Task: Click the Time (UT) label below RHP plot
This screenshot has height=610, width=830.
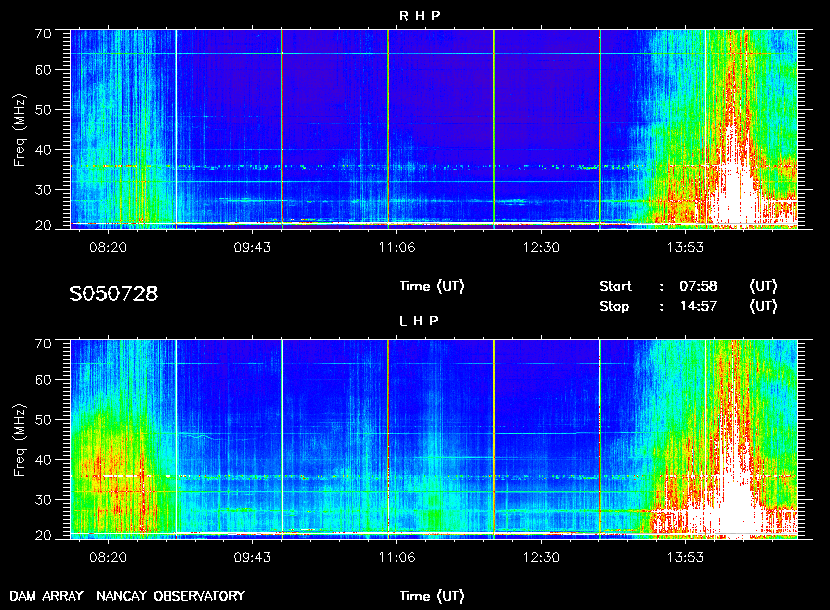Action: [x=432, y=286]
